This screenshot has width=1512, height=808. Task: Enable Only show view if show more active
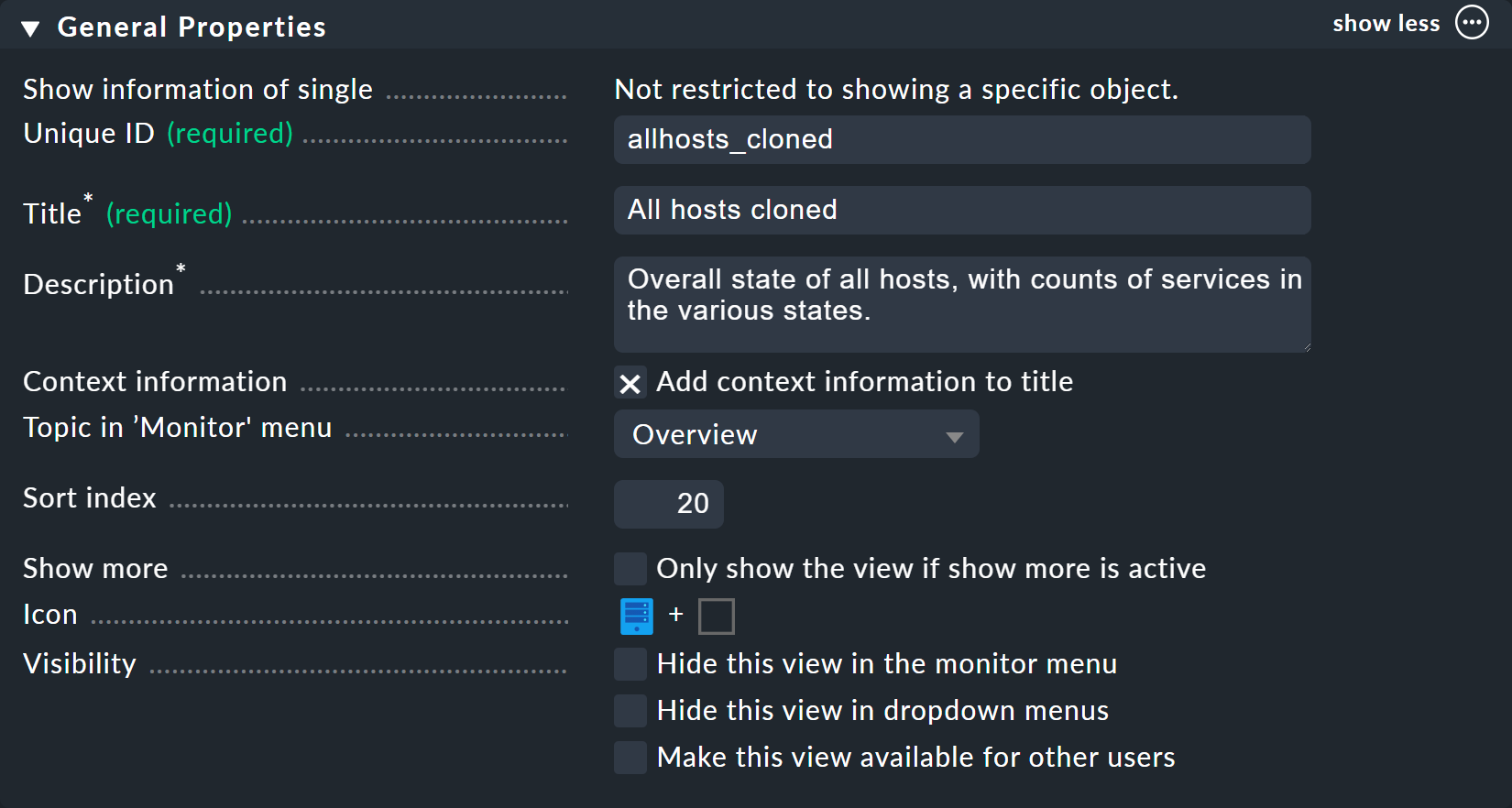coord(630,569)
